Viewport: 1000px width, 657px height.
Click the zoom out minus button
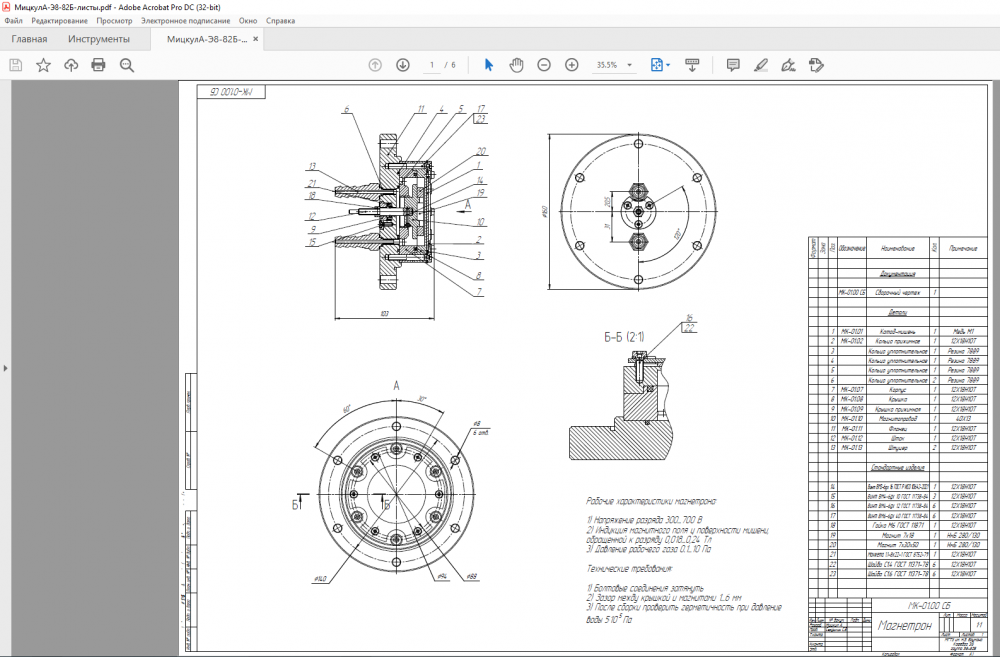tap(544, 65)
